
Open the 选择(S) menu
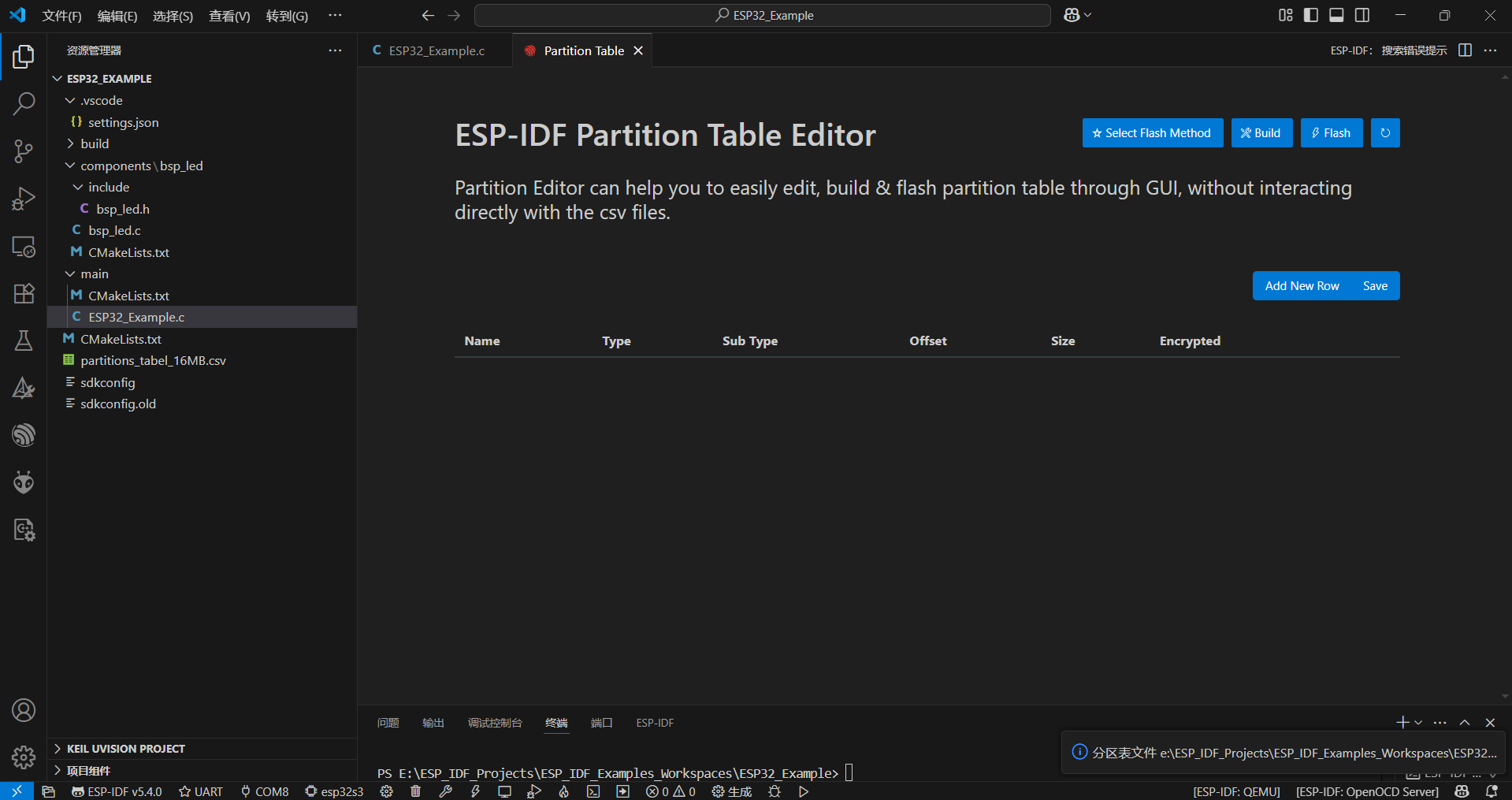173,16
